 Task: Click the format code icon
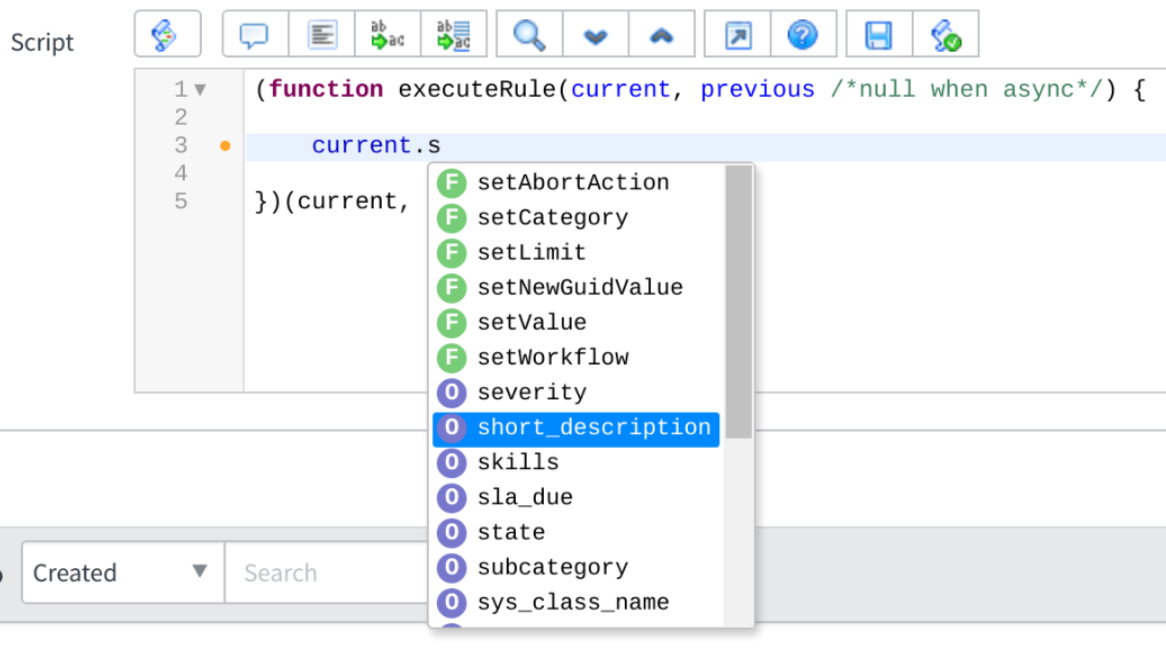coord(321,34)
